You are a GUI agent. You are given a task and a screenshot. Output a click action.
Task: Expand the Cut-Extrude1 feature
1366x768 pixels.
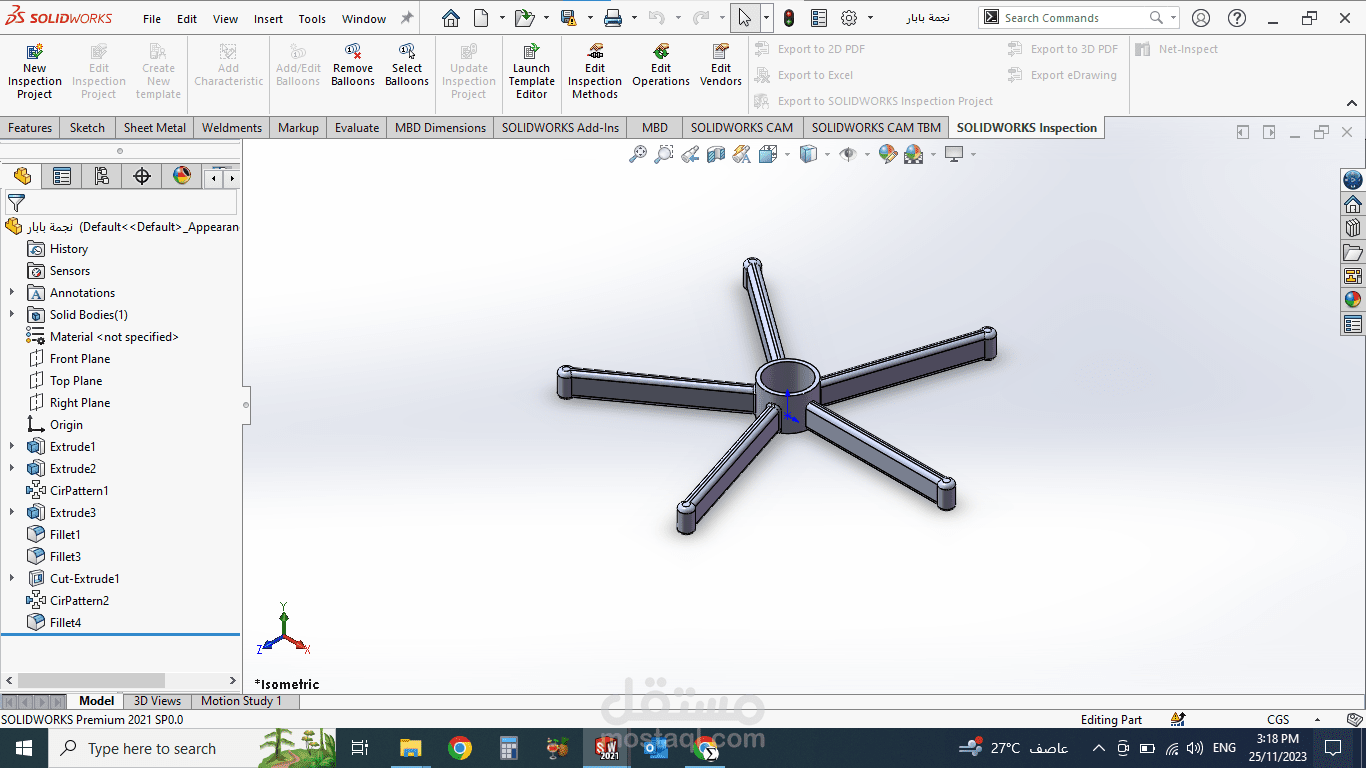(x=12, y=579)
